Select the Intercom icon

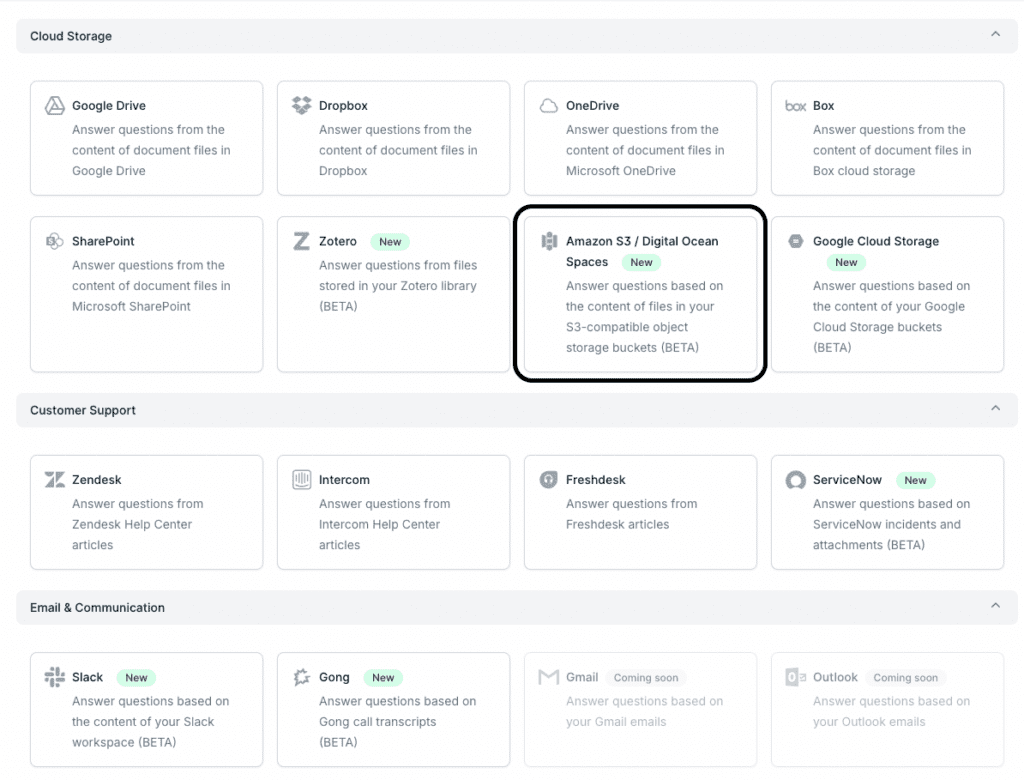[x=301, y=480]
